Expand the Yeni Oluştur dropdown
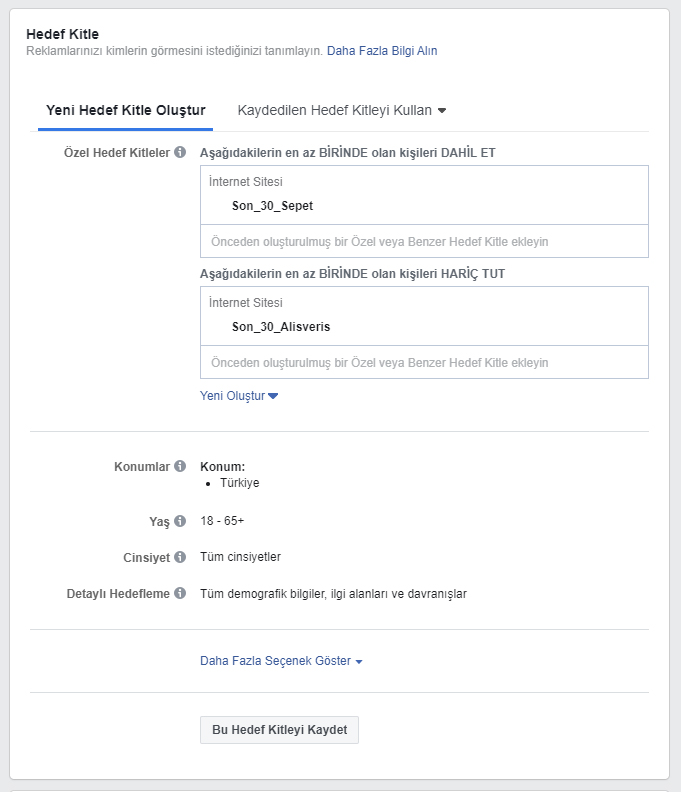This screenshot has width=681, height=792. coord(239,395)
